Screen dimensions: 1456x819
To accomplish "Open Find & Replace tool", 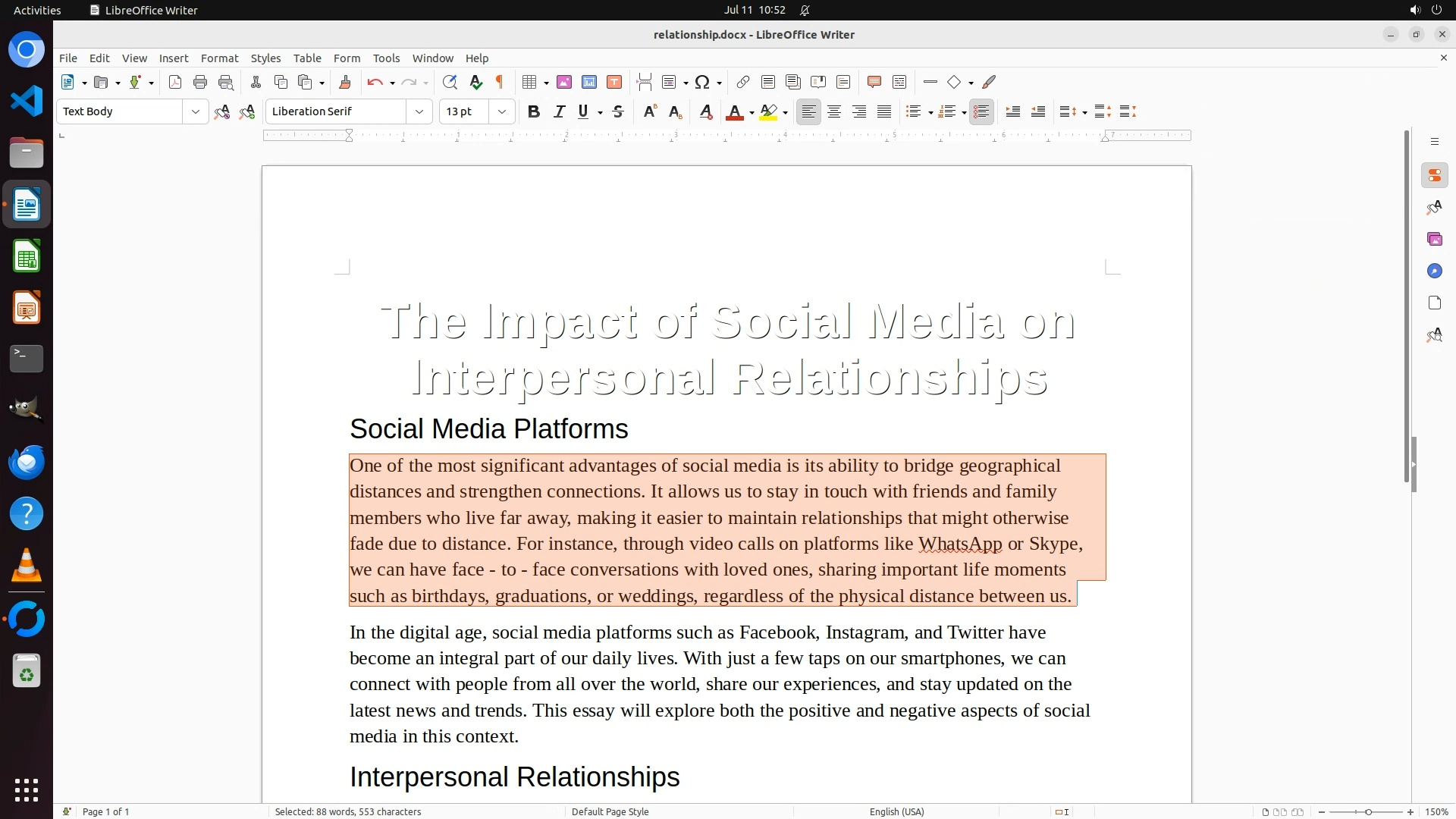I will [x=450, y=82].
